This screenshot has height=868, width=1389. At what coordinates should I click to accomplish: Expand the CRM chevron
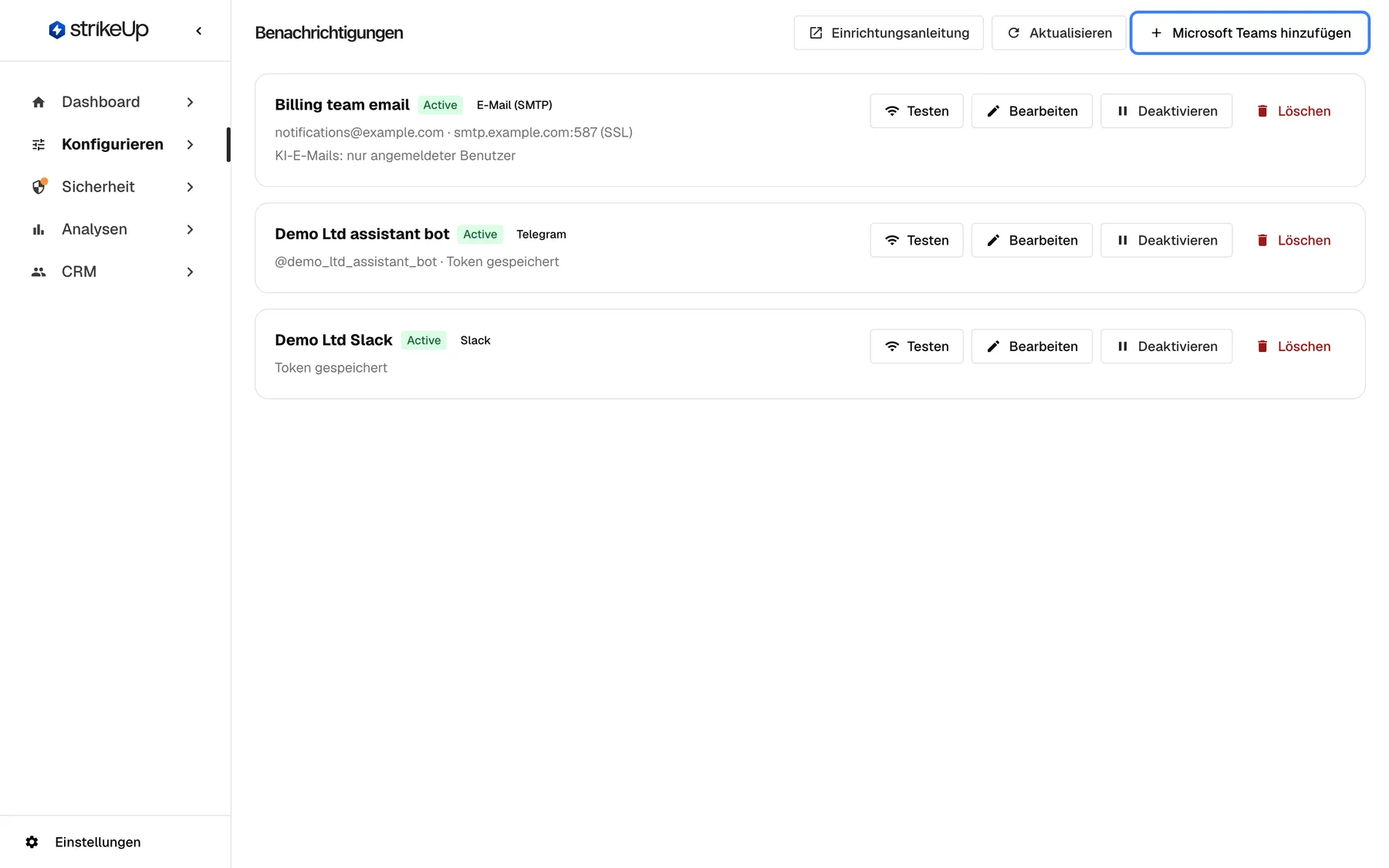pos(190,272)
